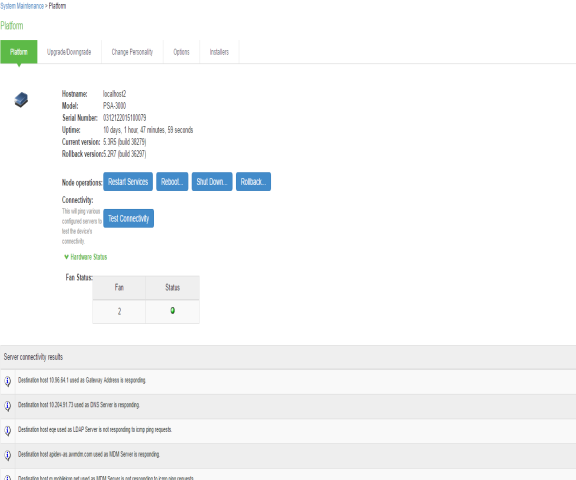The image size is (576, 480).
Task: Click the Restart Services button
Action: click(x=128, y=182)
